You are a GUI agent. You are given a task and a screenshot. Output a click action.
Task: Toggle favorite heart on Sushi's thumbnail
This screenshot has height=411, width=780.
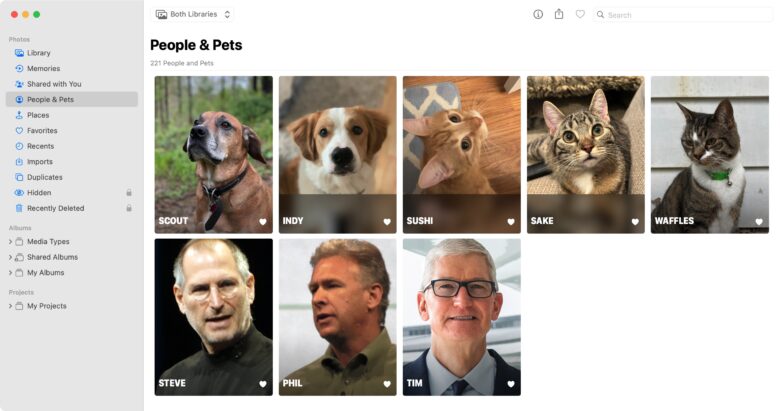point(511,222)
